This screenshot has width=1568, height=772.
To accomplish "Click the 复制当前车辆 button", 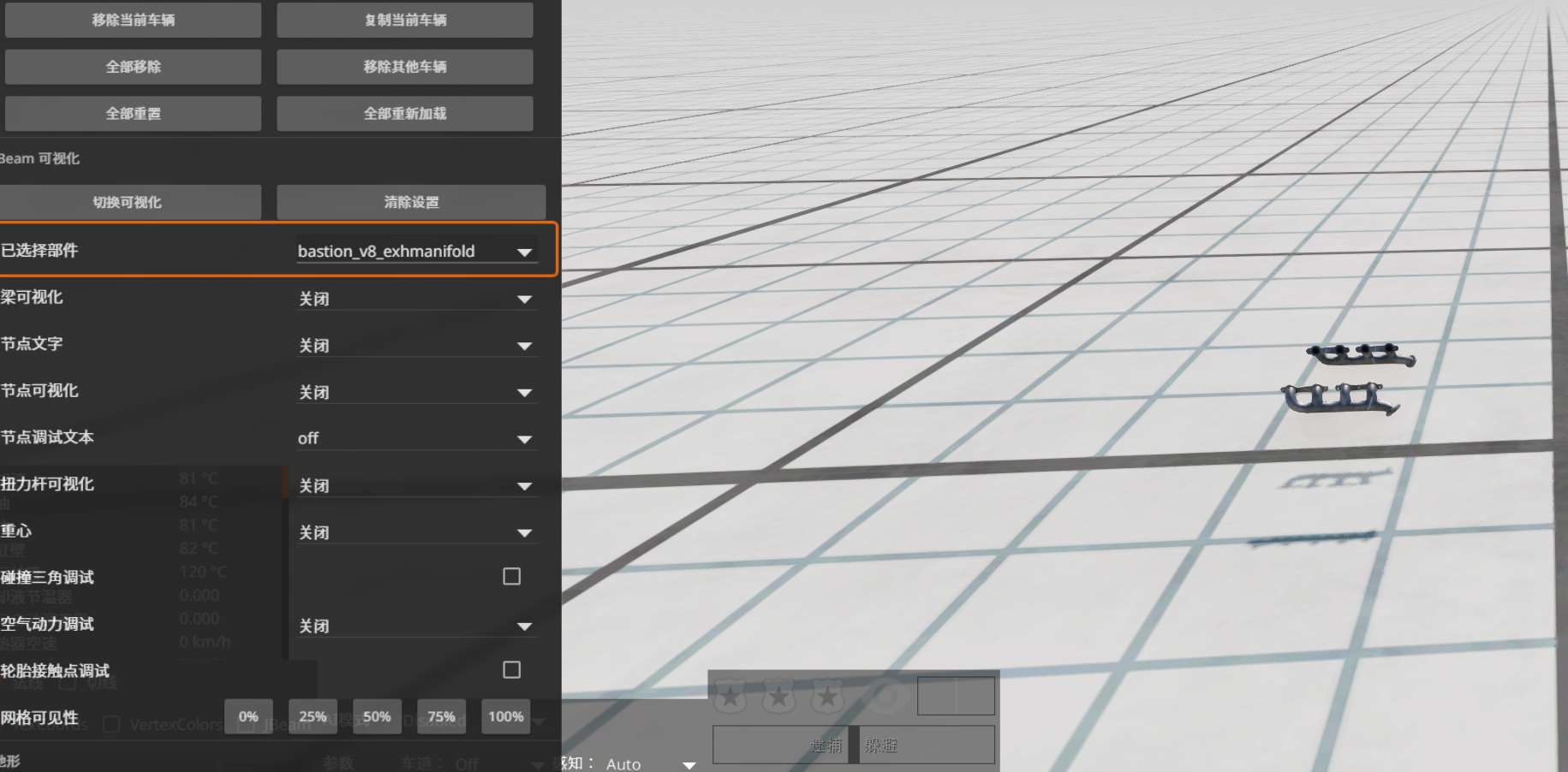I will click(x=405, y=20).
